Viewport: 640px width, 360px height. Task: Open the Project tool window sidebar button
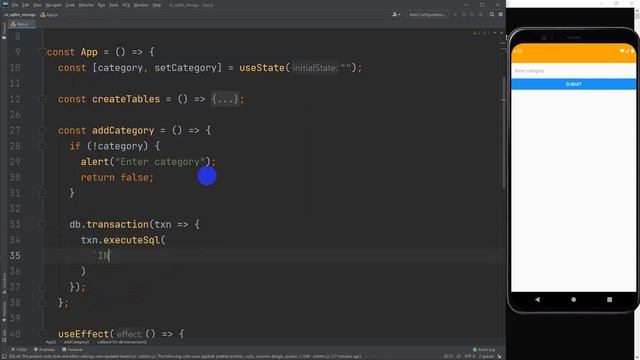click(x=4, y=31)
